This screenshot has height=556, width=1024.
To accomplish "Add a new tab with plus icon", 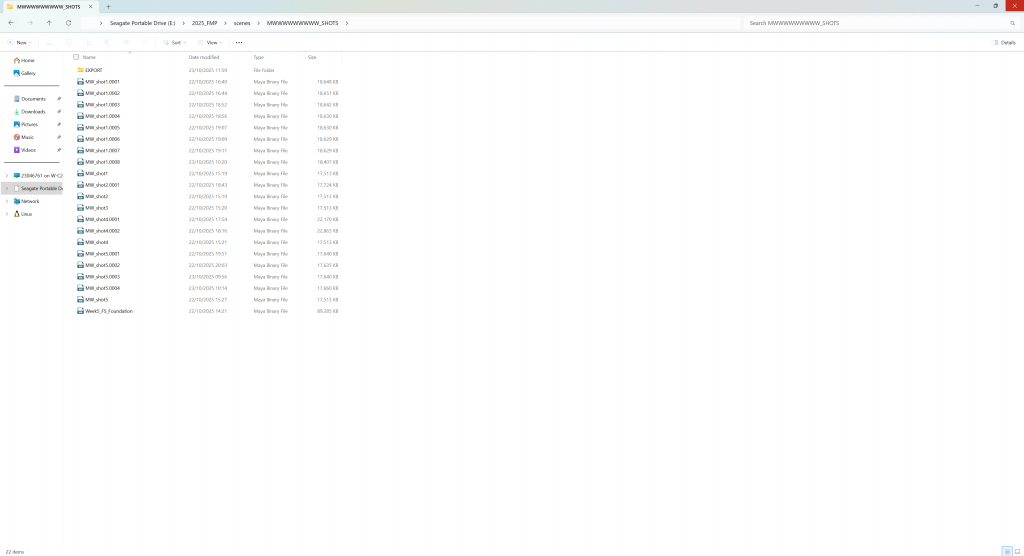I will point(108,6).
